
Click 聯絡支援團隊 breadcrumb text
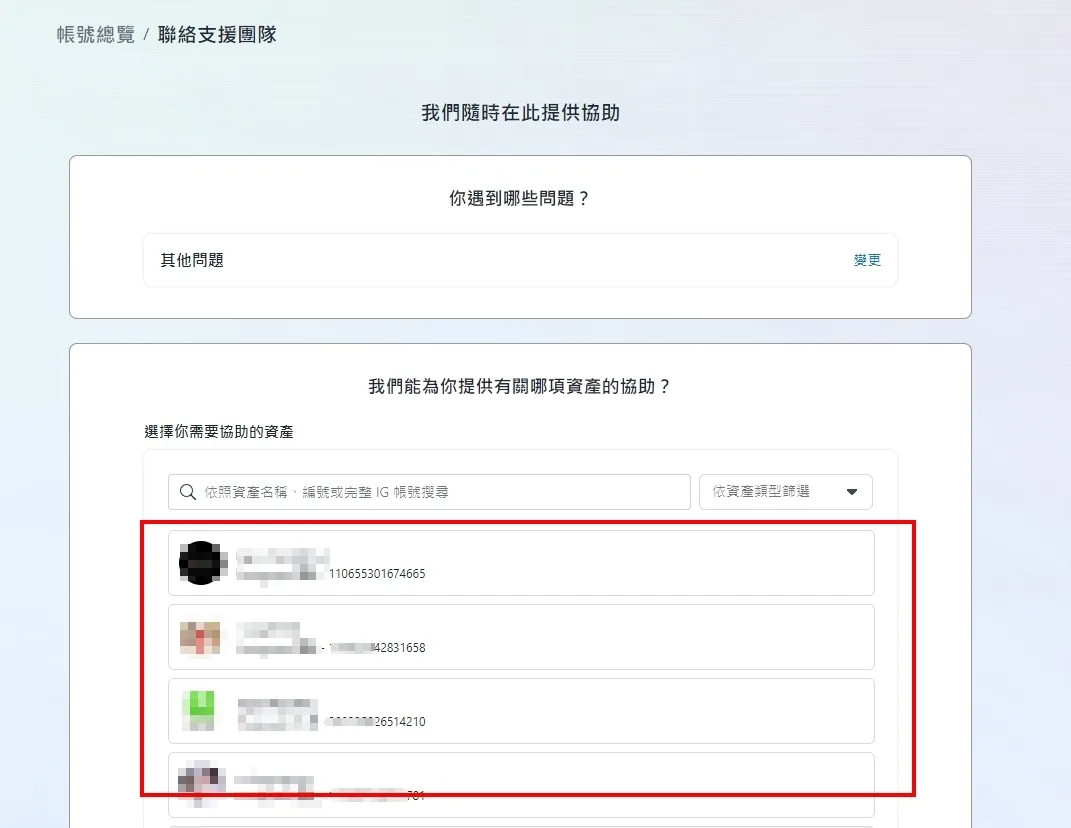click(x=217, y=35)
